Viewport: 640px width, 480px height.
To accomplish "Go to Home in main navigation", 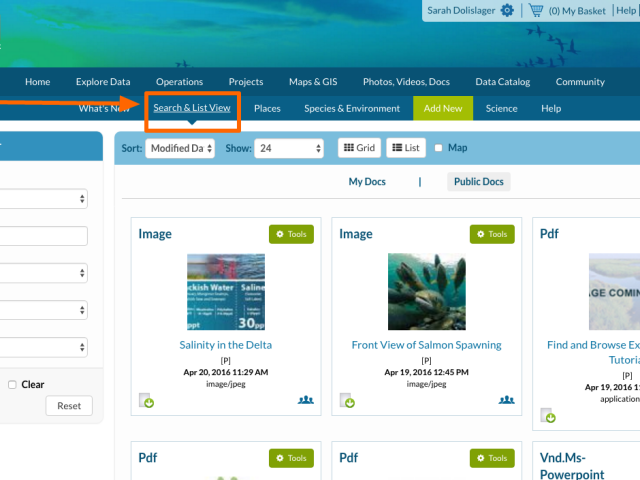I will pyautogui.click(x=38, y=82).
